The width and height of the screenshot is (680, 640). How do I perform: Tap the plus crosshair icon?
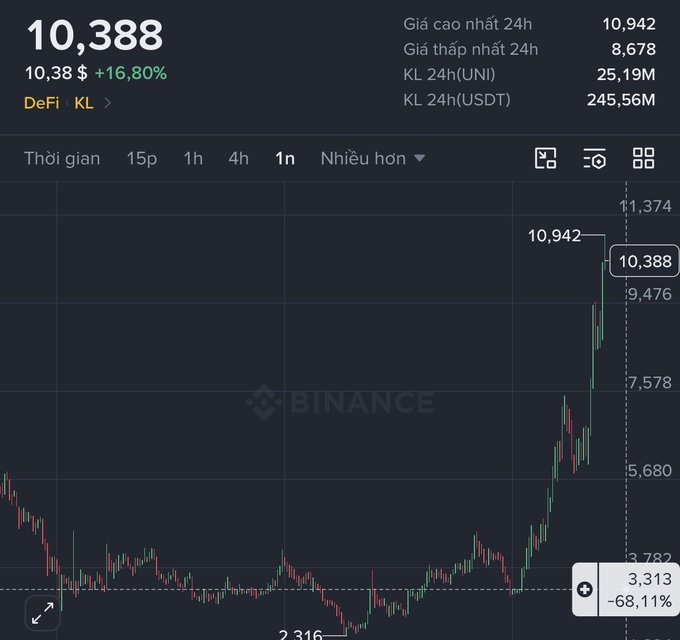click(585, 589)
